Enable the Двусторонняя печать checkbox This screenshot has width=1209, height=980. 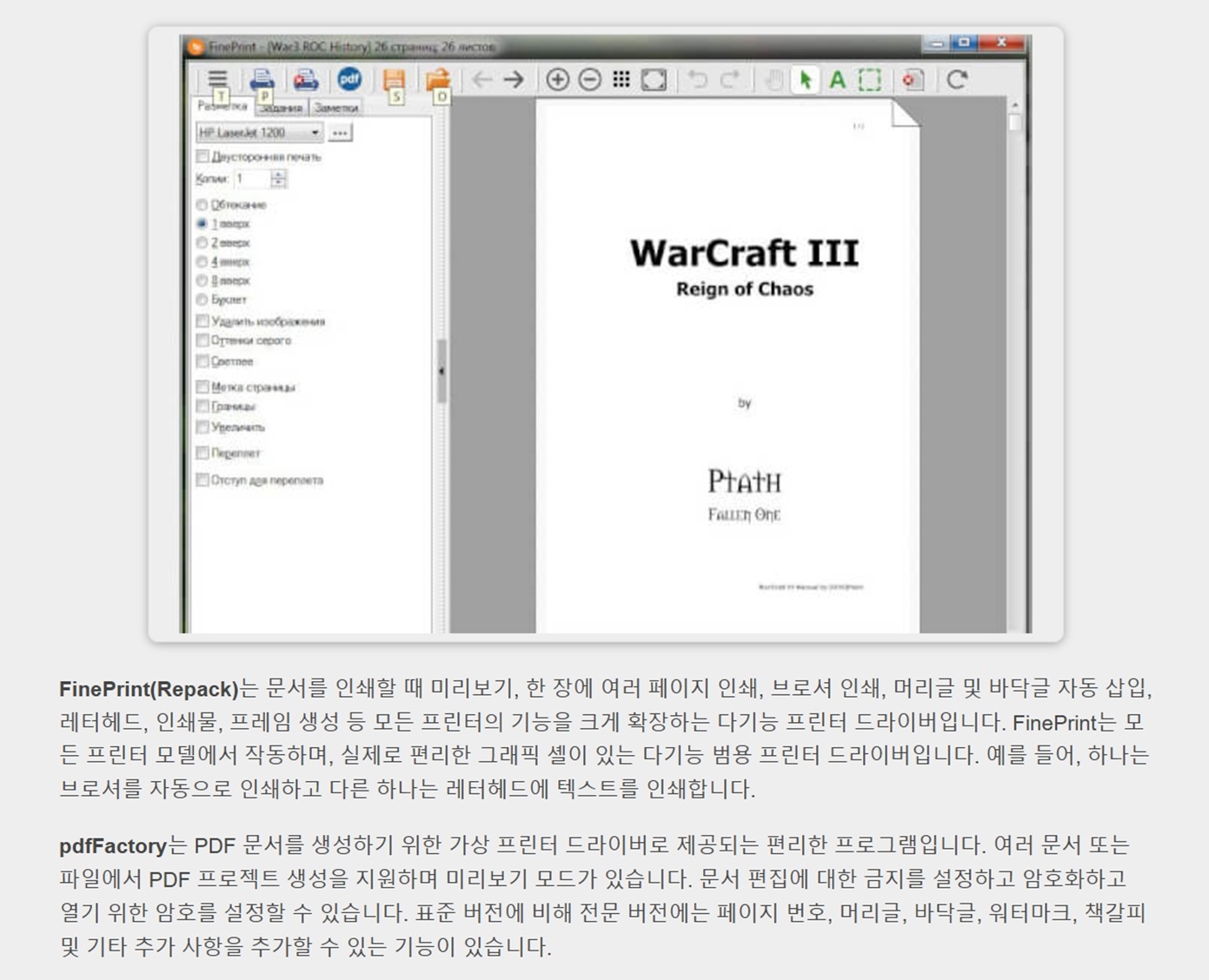pos(203,156)
